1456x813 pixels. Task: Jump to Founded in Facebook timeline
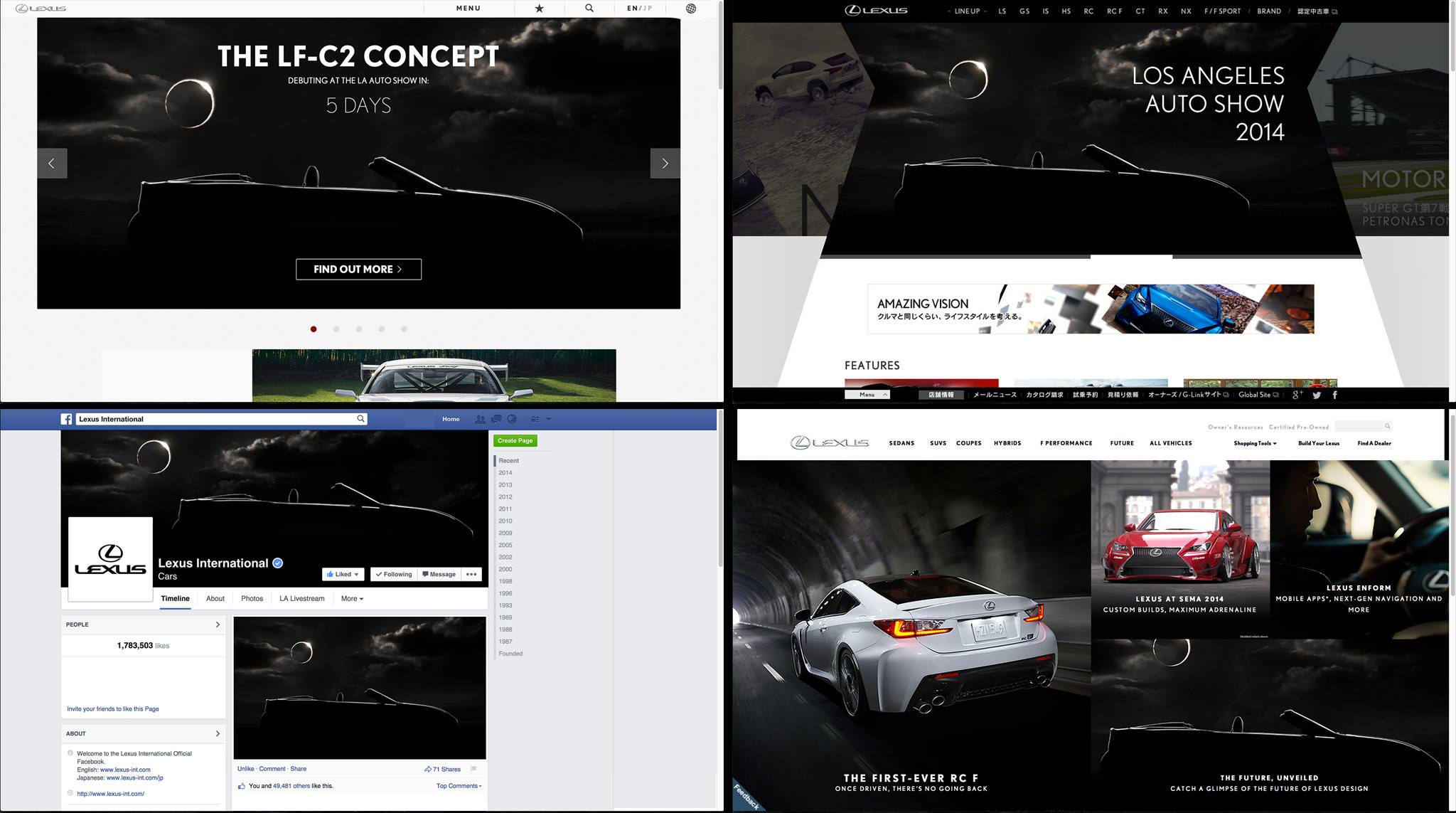coord(510,654)
